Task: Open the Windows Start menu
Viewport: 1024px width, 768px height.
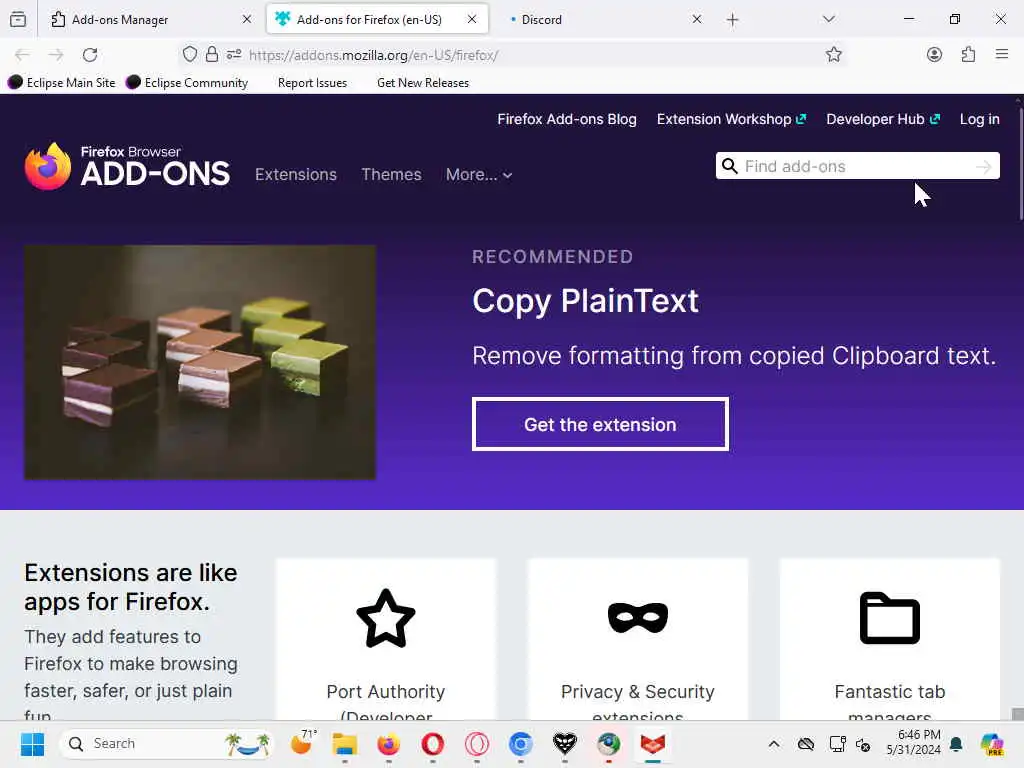Action: [32, 744]
